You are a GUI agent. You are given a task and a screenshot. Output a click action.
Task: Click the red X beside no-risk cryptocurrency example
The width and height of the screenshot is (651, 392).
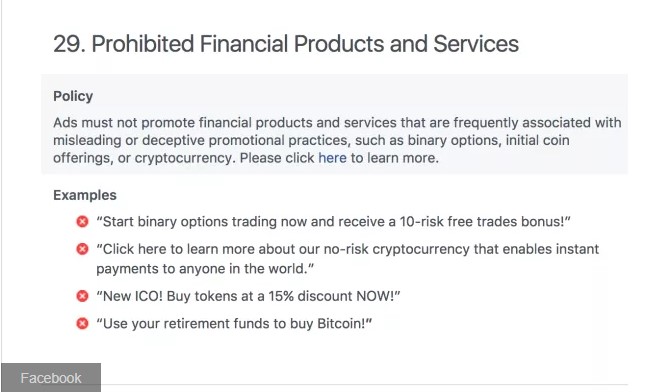click(x=82, y=249)
